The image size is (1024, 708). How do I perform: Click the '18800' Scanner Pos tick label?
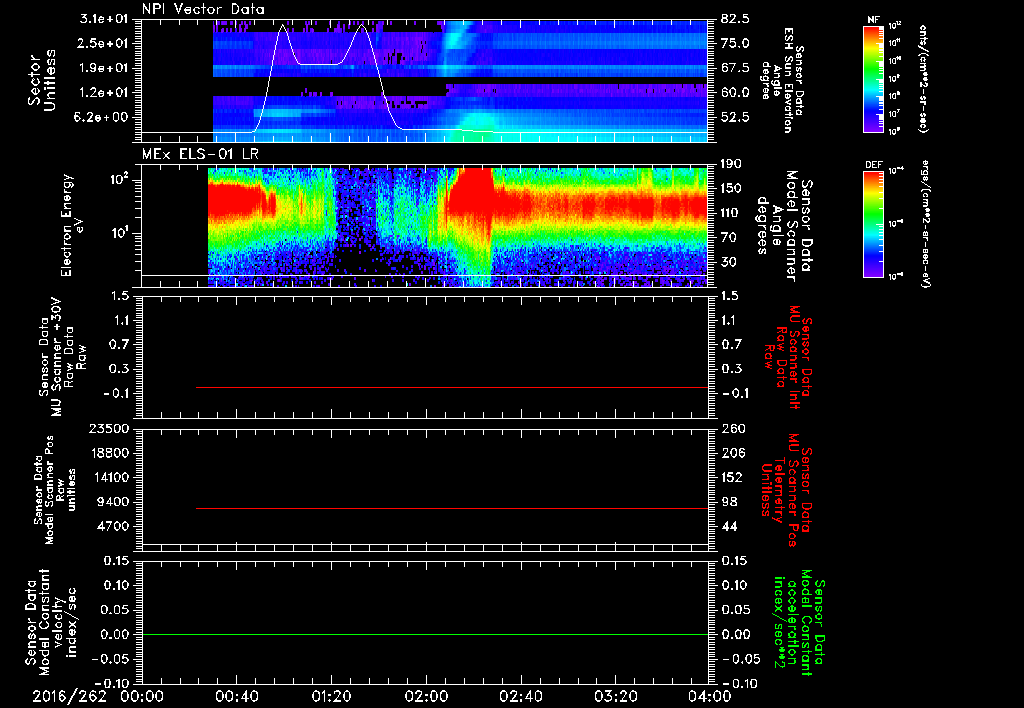tap(109, 453)
